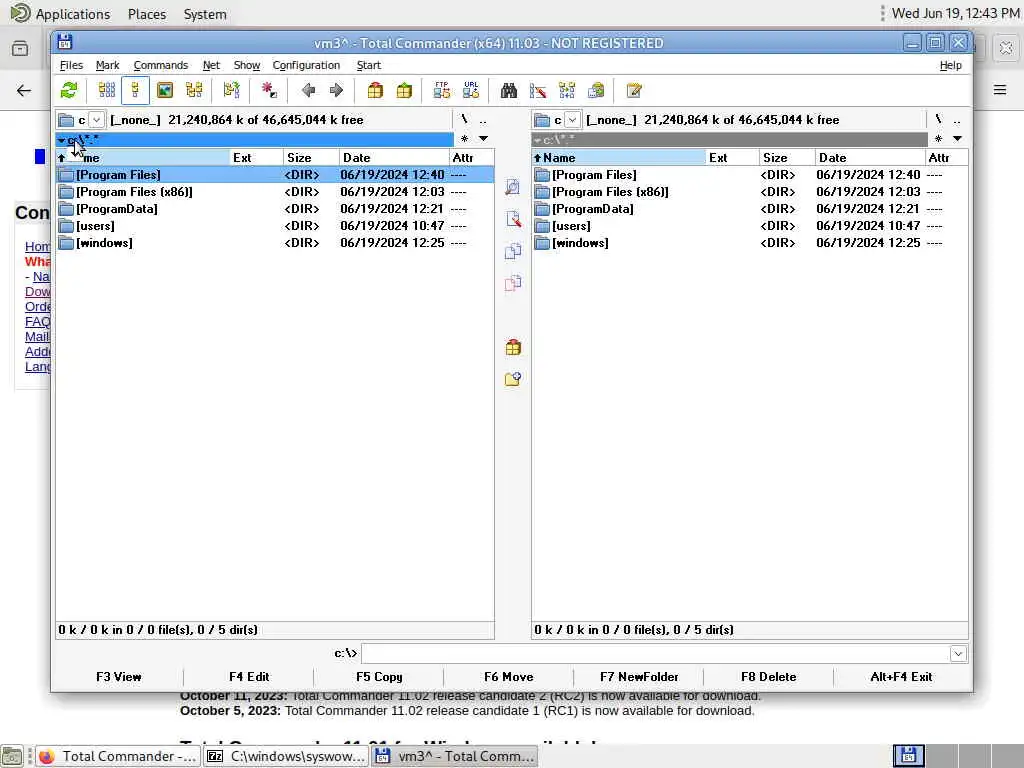Open the left panel drive c dropdown
The width and height of the screenshot is (1024, 768).
97,120
